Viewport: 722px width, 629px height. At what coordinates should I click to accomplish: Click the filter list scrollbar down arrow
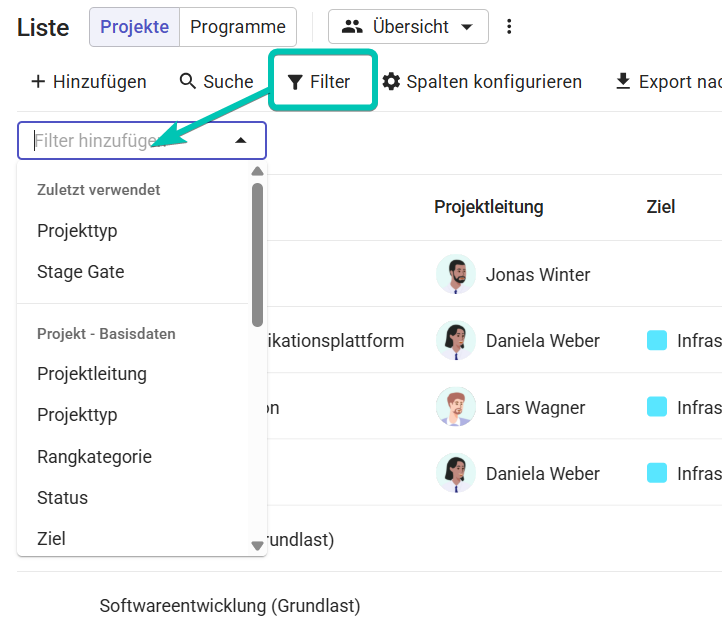point(257,546)
